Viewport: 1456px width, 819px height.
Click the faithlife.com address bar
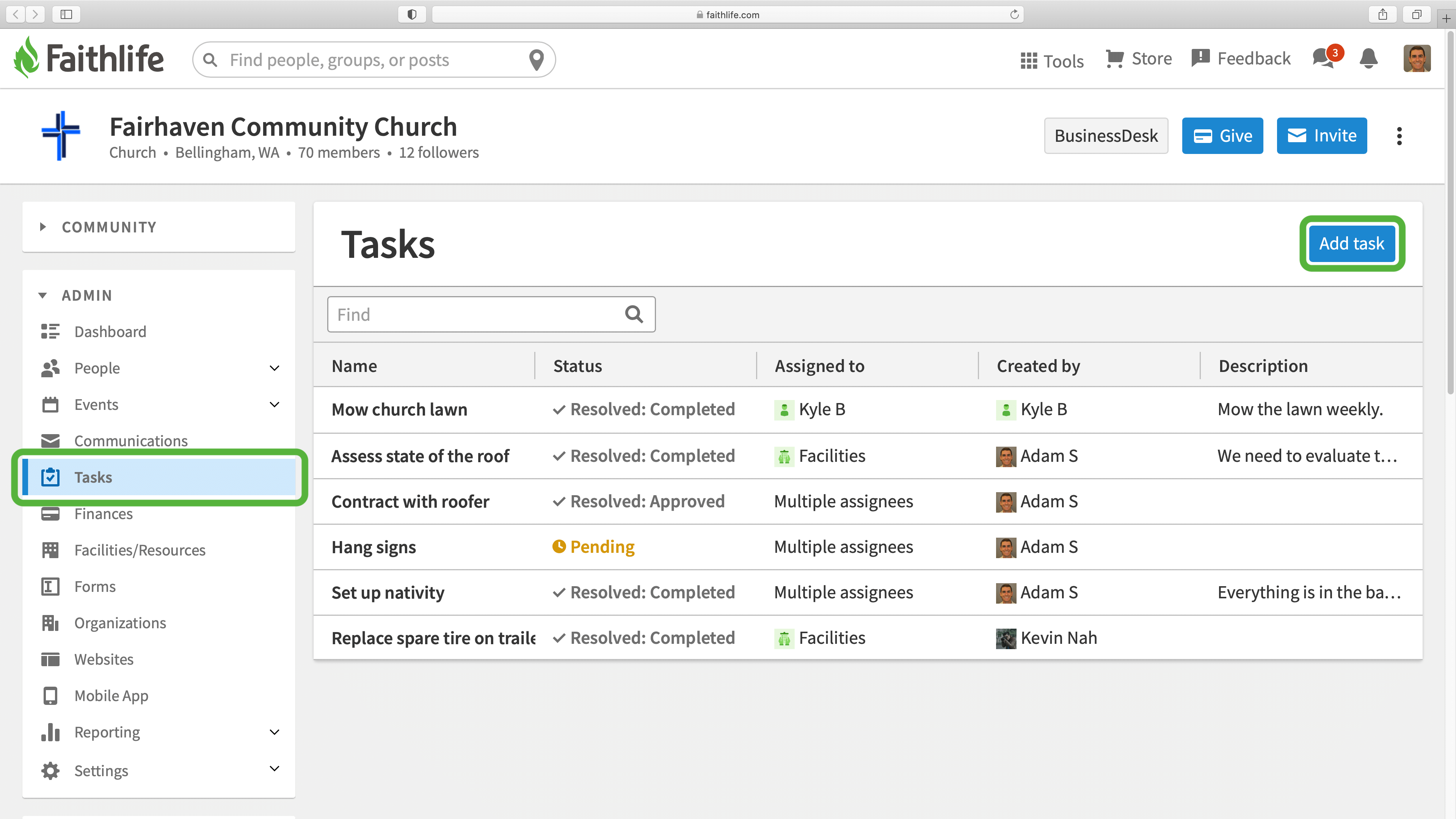[728, 14]
